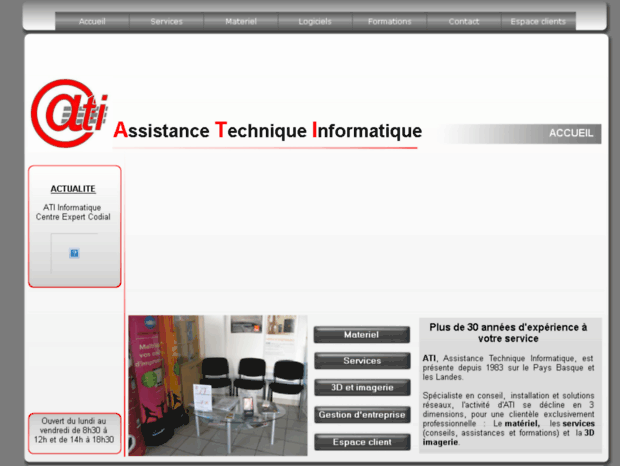
Task: Click the 3D et imagerie button
Action: (362, 387)
